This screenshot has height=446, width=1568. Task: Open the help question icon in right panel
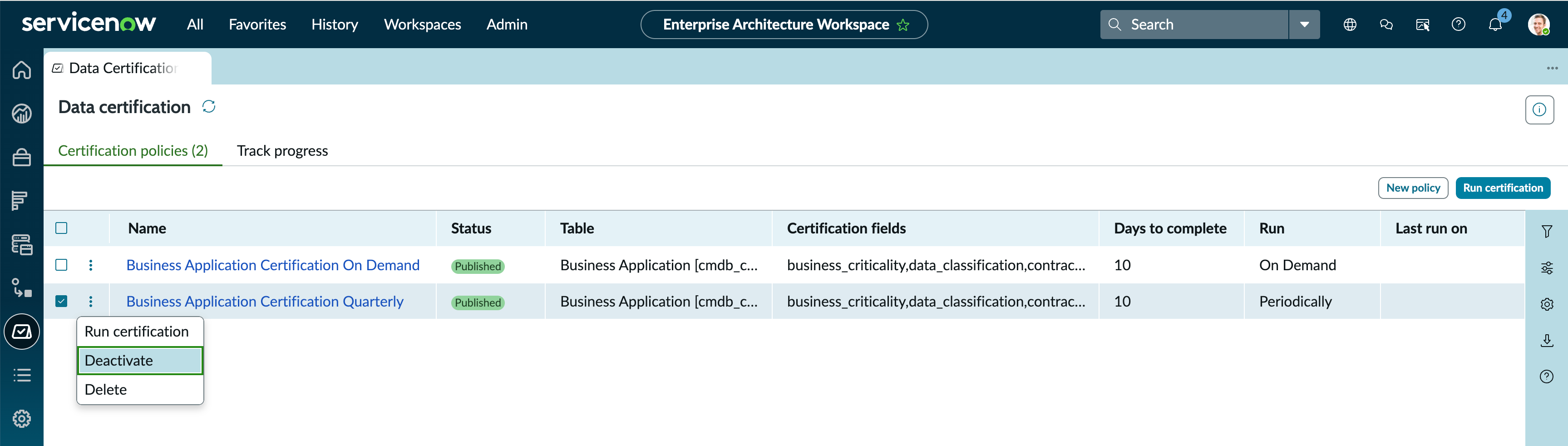[1547, 377]
